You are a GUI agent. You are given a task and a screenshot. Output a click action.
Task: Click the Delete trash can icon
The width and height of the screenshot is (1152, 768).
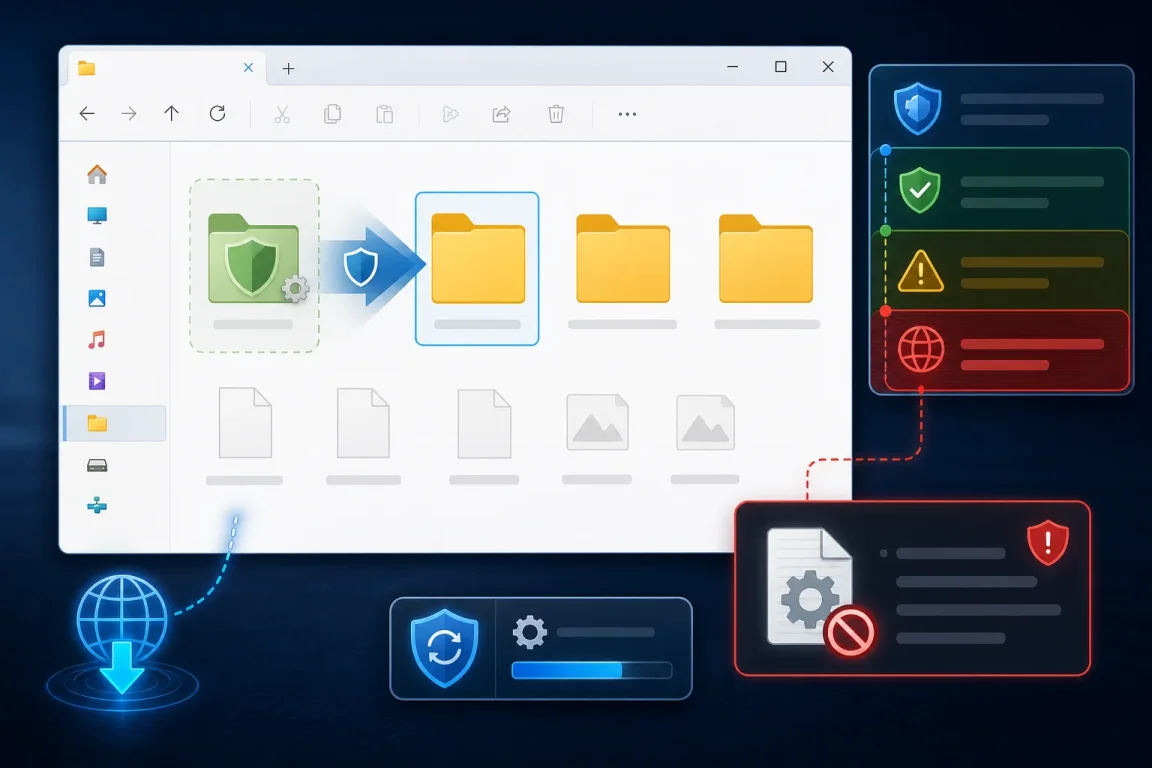pos(556,114)
